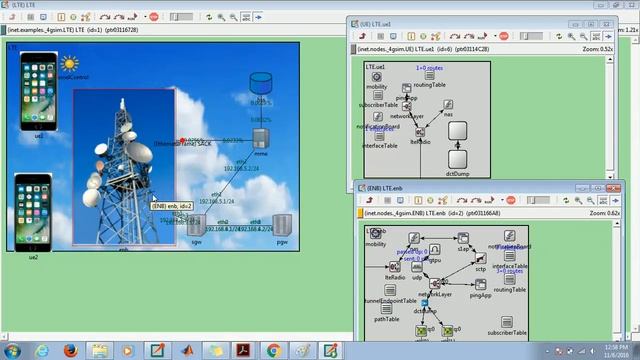Go to parent module in LTE.enb window
Viewport: 640px width, 360px height.
pyautogui.click(x=369, y=200)
